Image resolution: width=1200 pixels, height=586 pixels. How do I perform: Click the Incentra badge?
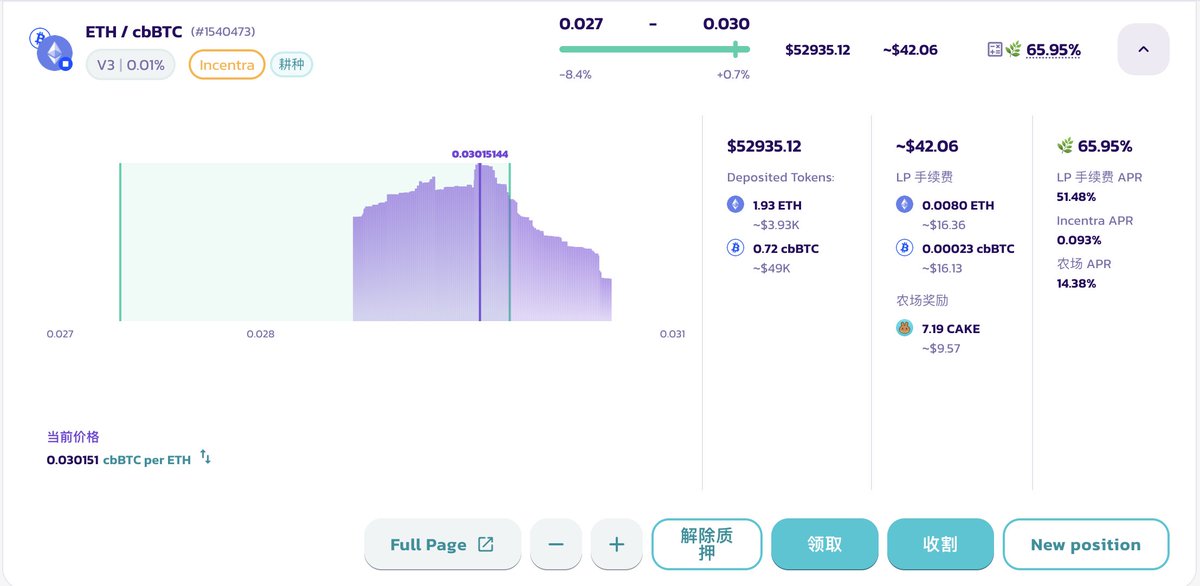(227, 65)
